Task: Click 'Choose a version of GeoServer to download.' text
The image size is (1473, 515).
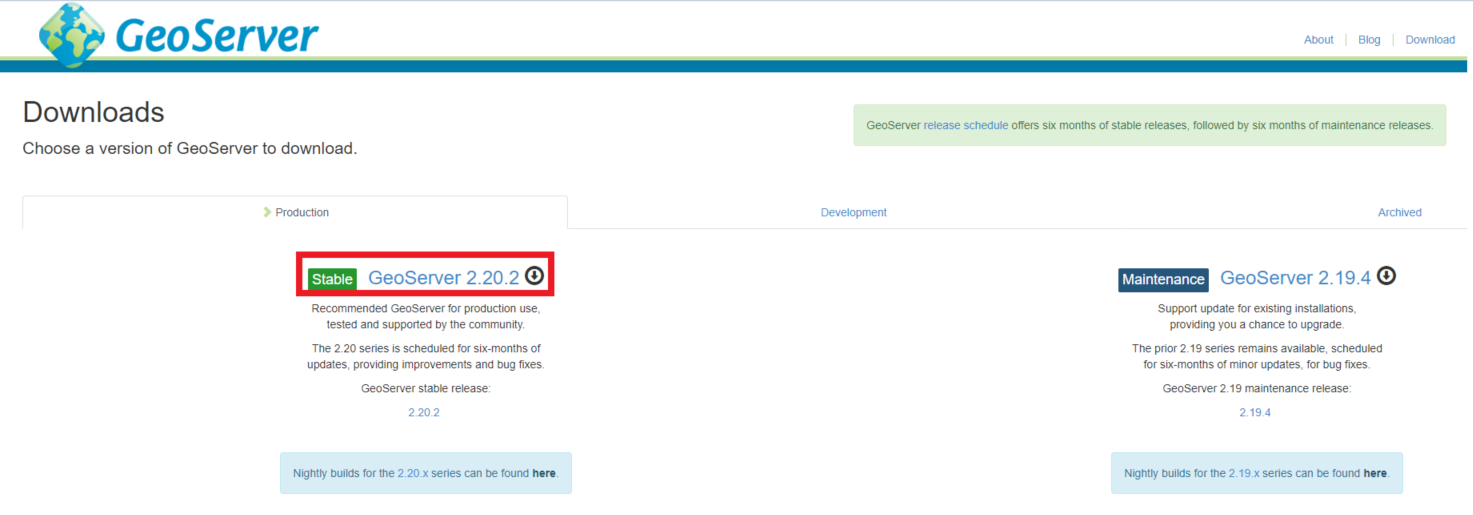Action: (x=190, y=149)
